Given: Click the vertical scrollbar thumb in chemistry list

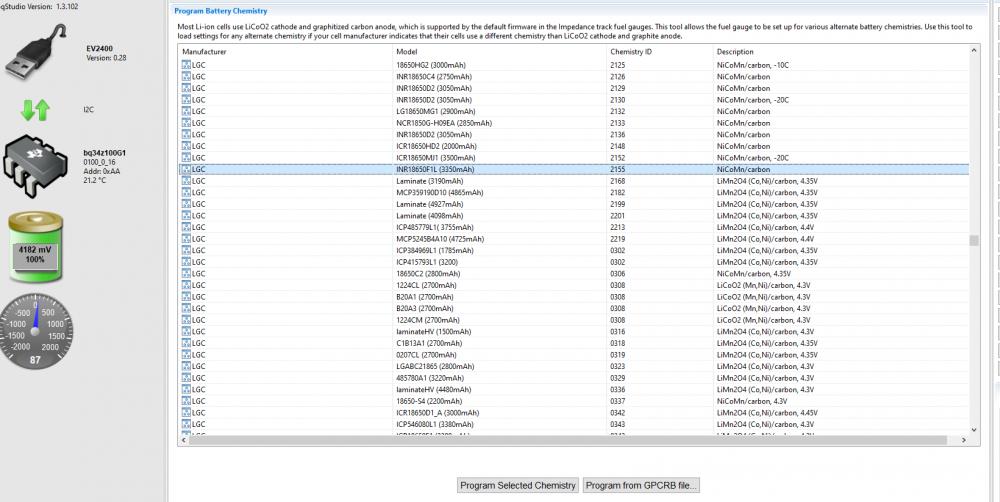Looking at the screenshot, I should pos(974,240).
